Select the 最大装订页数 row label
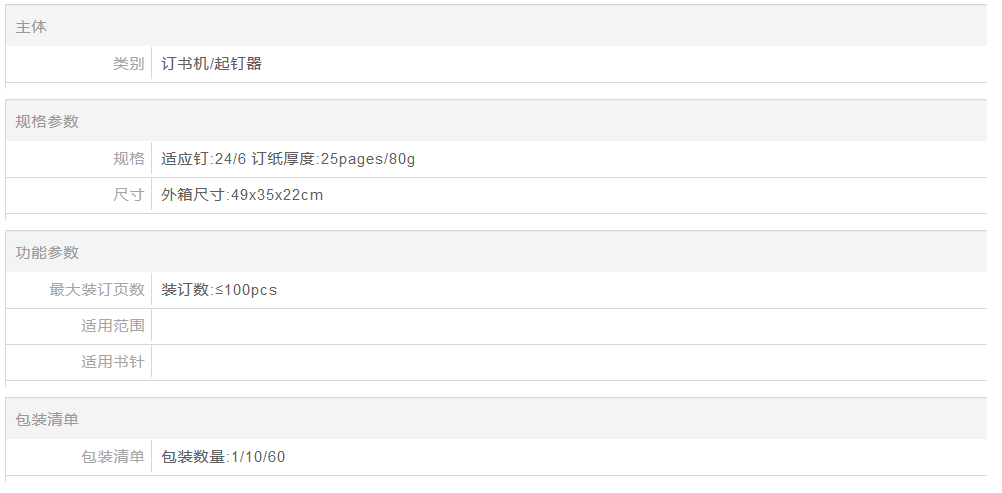This screenshot has width=1002, height=493. (x=97, y=290)
